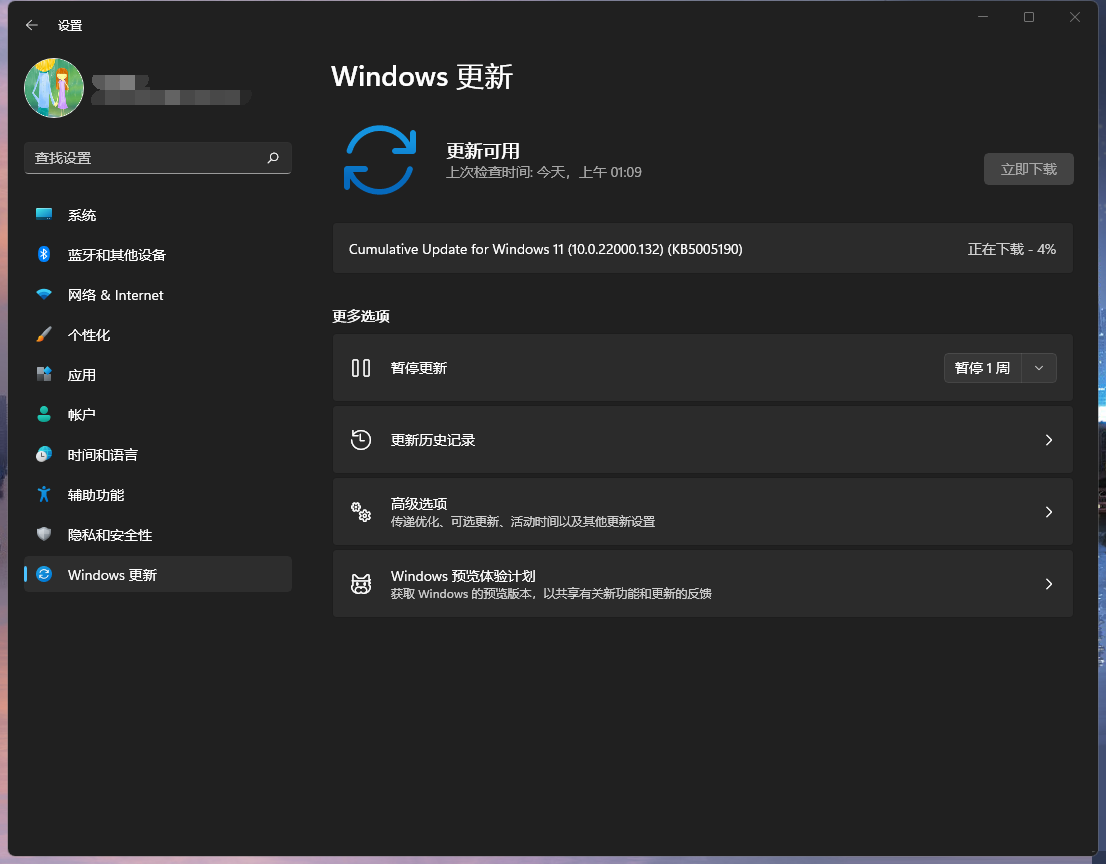Click the Insider program cat icon
Viewport: 1106px width, 864px height.
click(361, 584)
